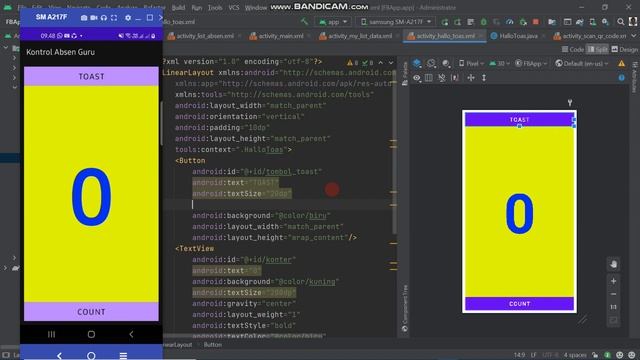
Task: Open the Component Tree side panel
Action: tap(404, 309)
